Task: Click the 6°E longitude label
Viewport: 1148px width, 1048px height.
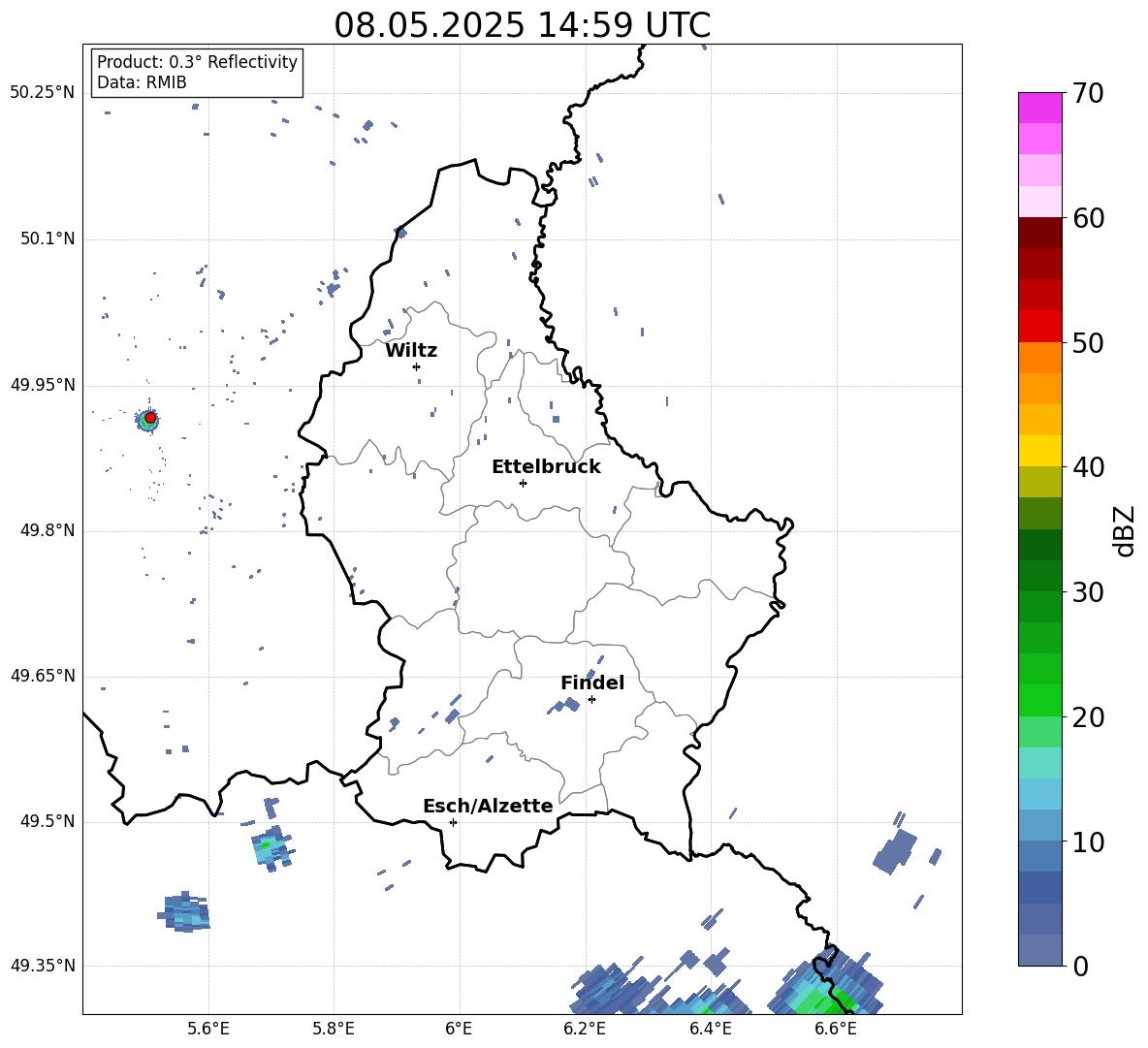Action: [x=459, y=1029]
